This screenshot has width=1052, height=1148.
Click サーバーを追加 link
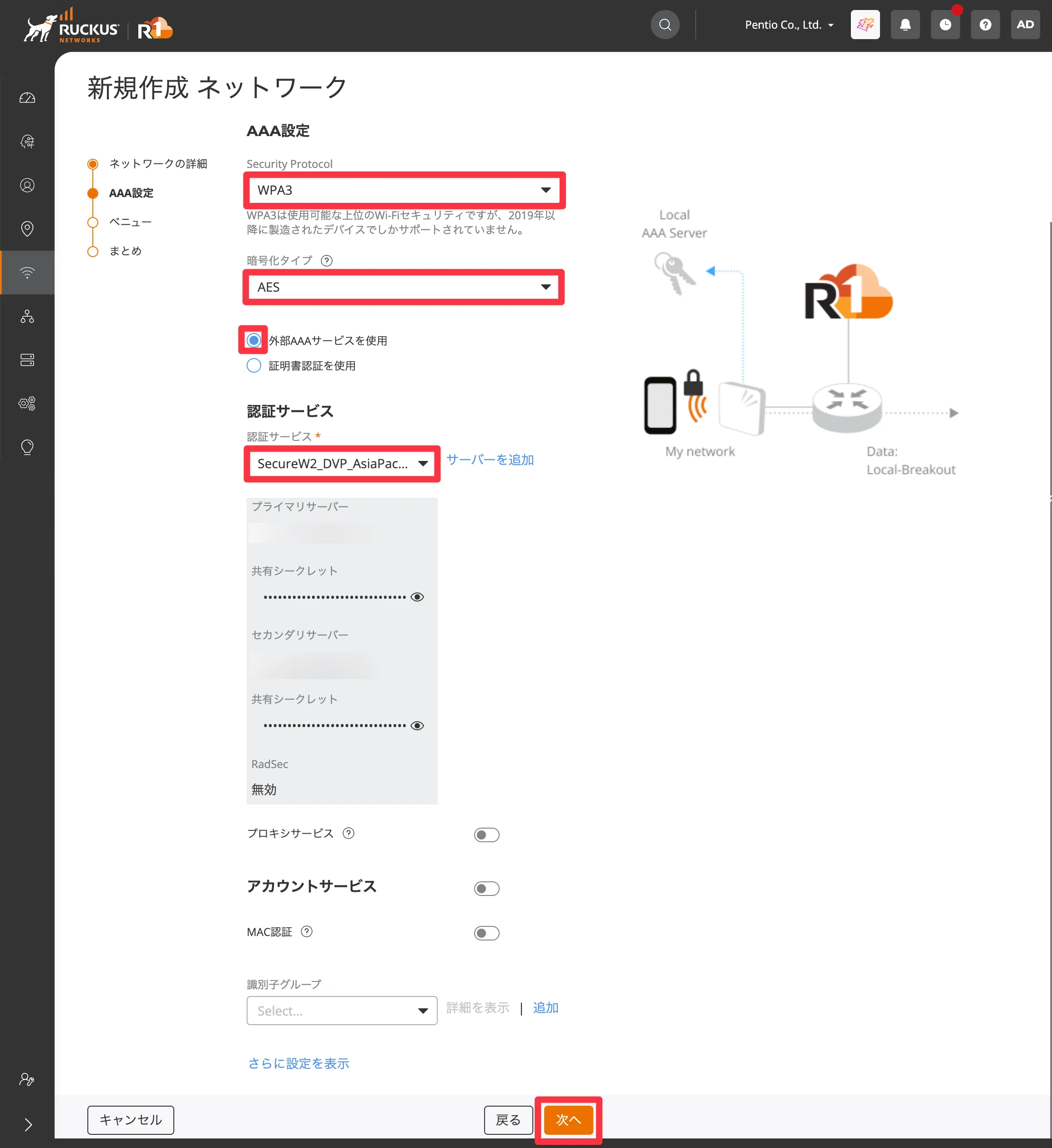coord(490,460)
